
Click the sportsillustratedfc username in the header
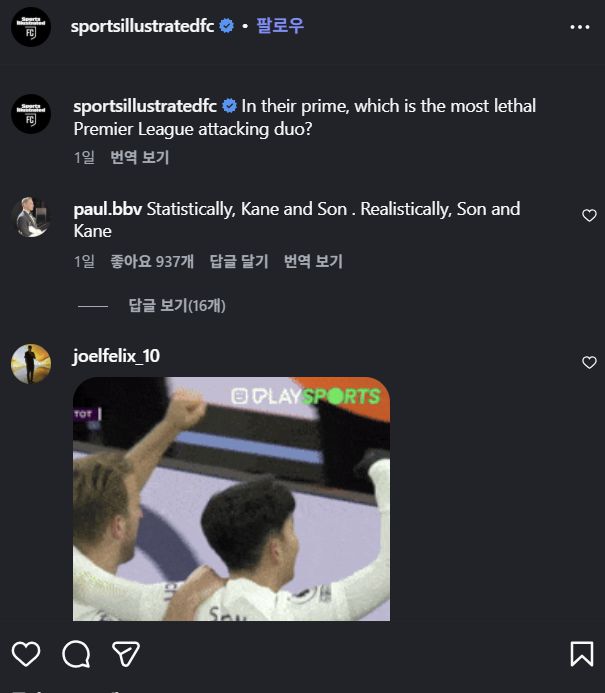tap(143, 27)
